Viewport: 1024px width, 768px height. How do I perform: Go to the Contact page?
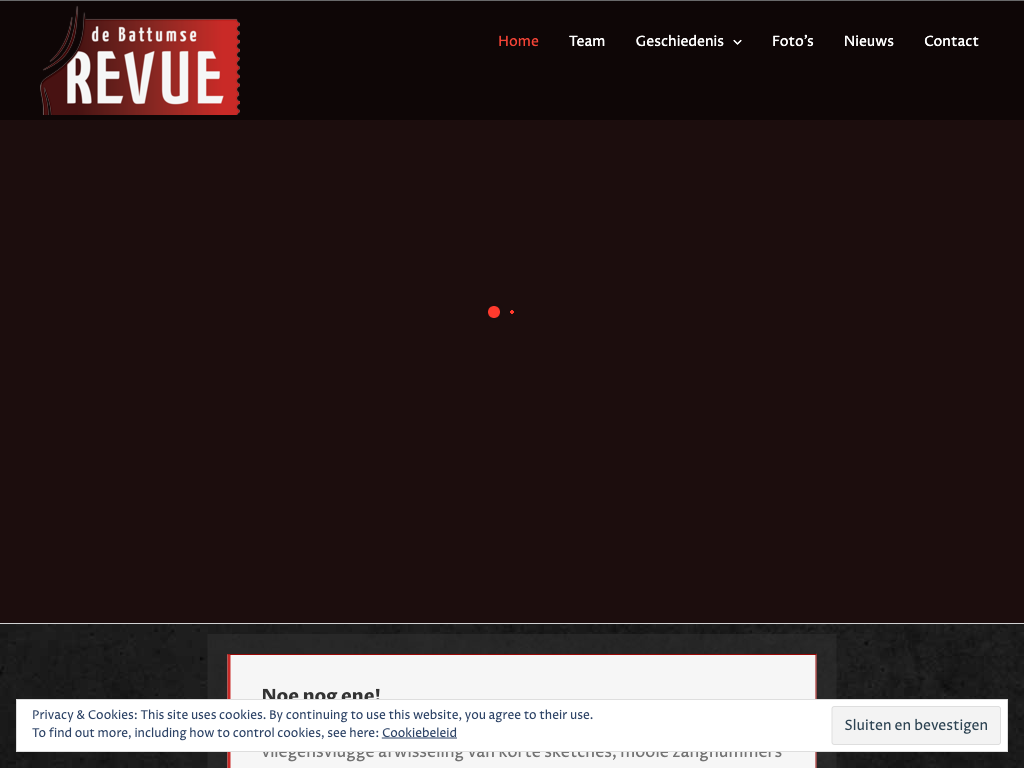[951, 41]
